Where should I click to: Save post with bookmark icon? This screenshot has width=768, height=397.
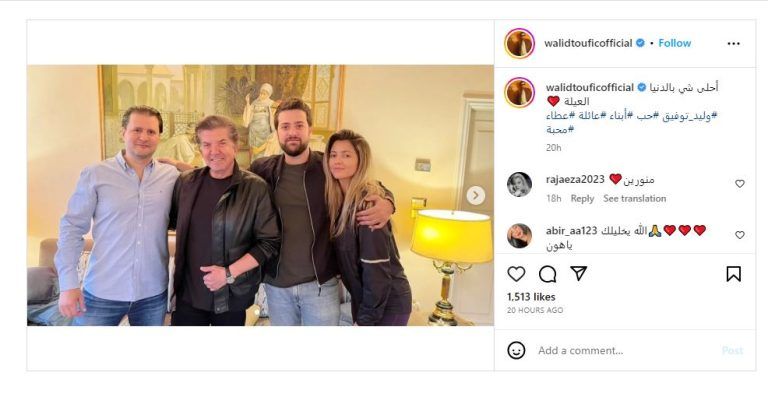(x=733, y=274)
